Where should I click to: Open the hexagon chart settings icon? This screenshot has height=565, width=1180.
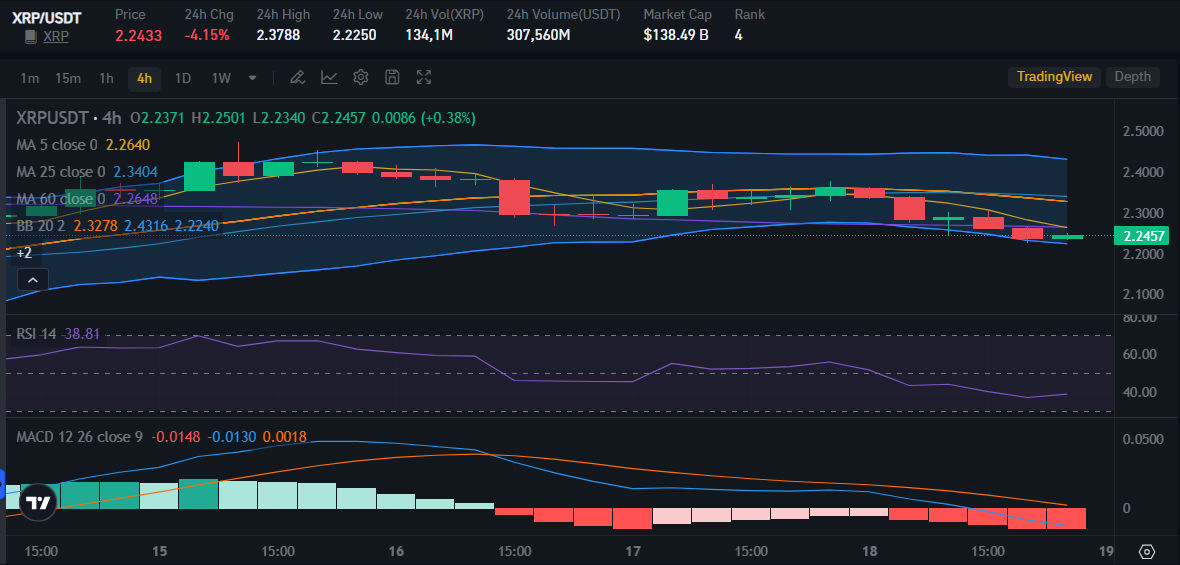click(1146, 551)
